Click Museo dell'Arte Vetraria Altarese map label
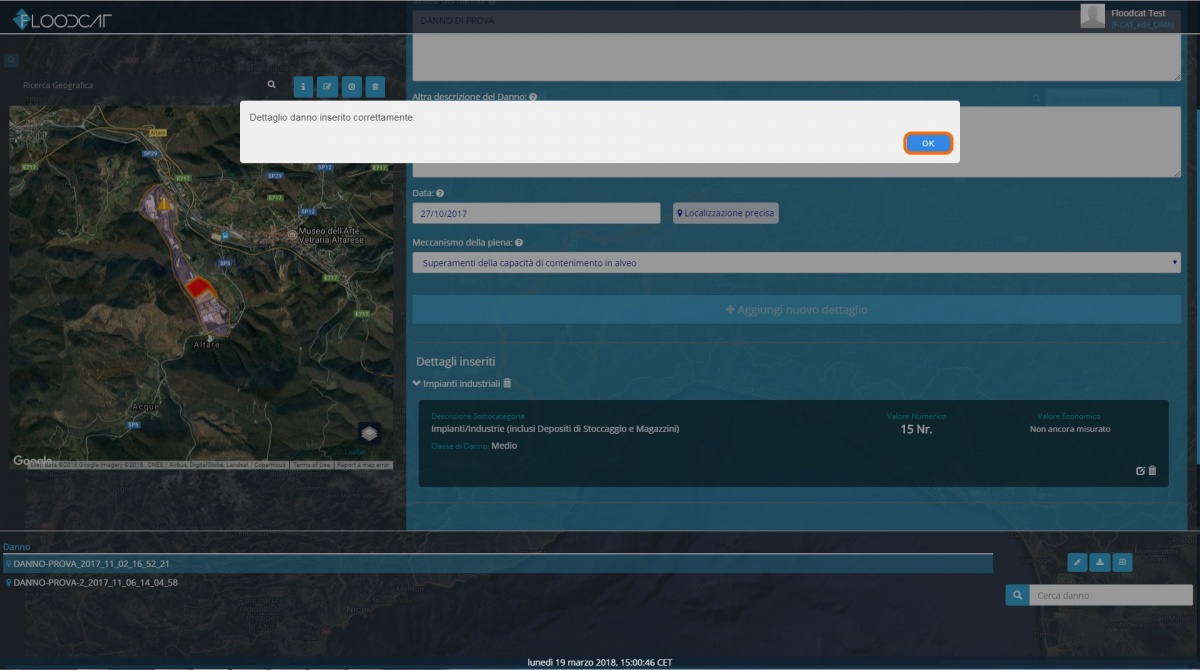 333,236
